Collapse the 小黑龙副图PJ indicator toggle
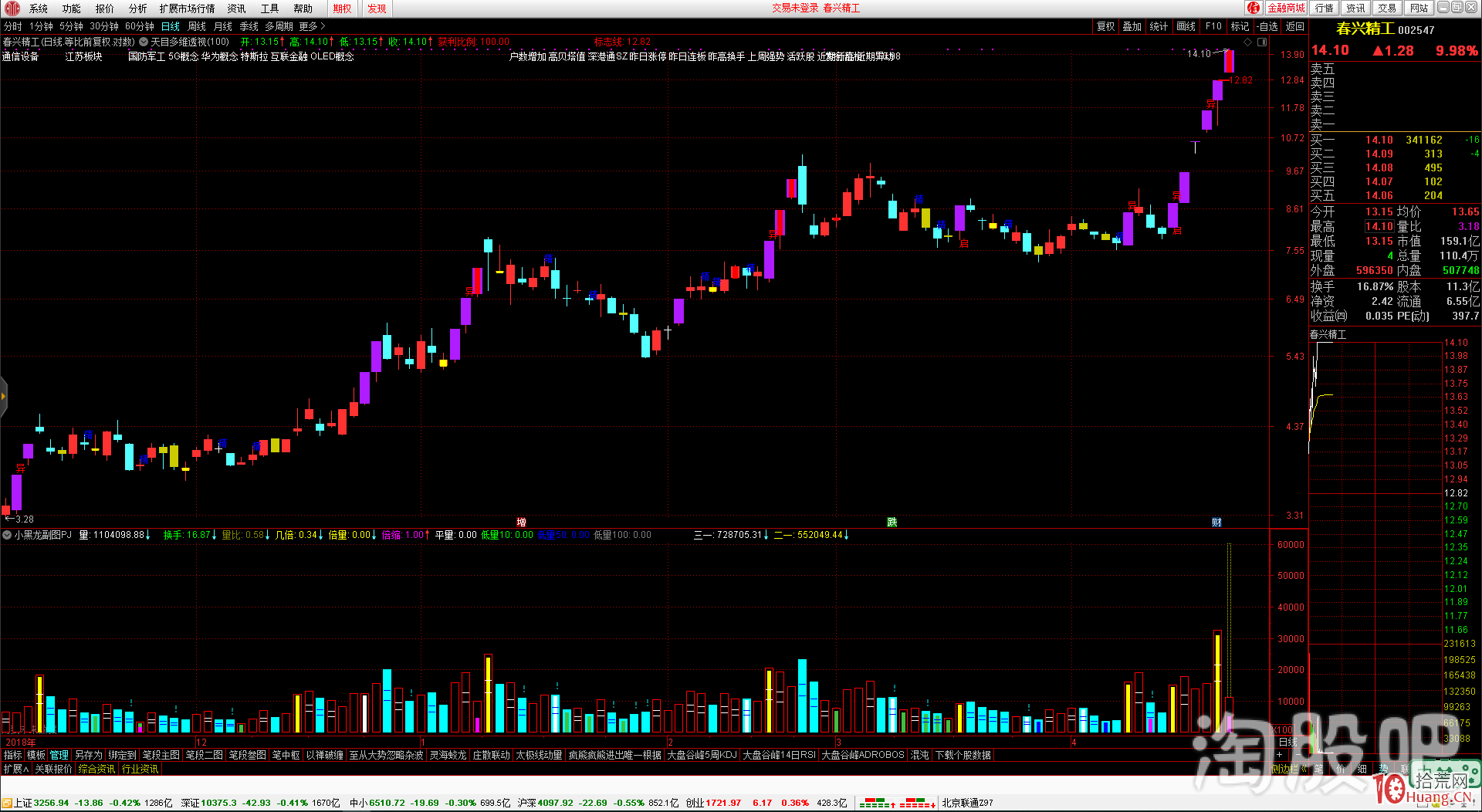 pos(7,535)
